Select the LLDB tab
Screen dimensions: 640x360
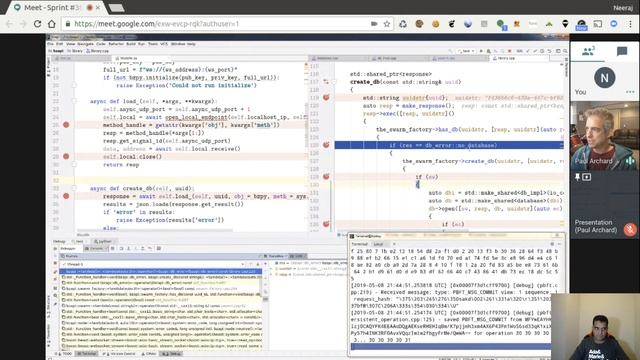(x=298, y=256)
